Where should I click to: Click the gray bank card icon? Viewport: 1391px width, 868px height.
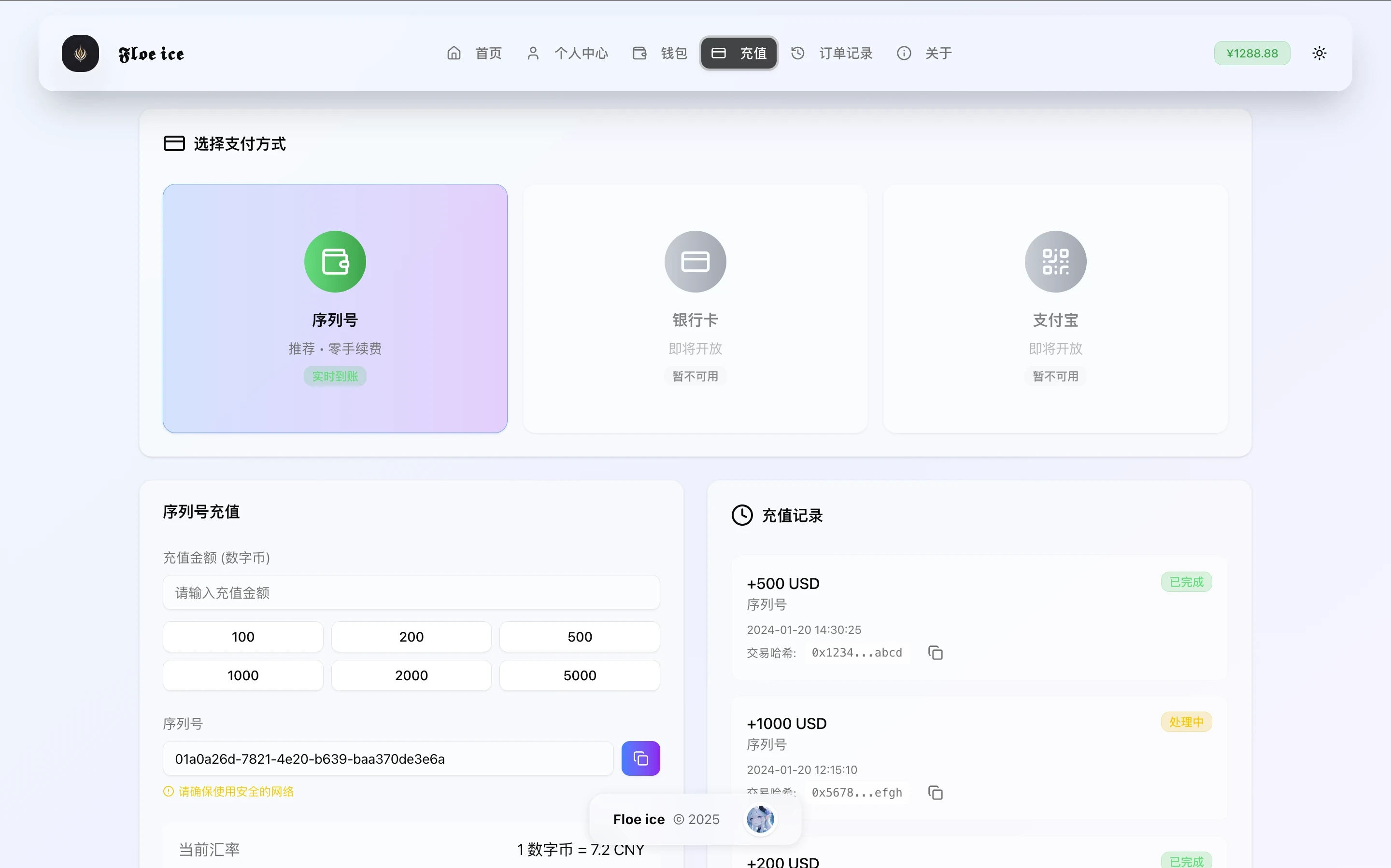click(695, 262)
